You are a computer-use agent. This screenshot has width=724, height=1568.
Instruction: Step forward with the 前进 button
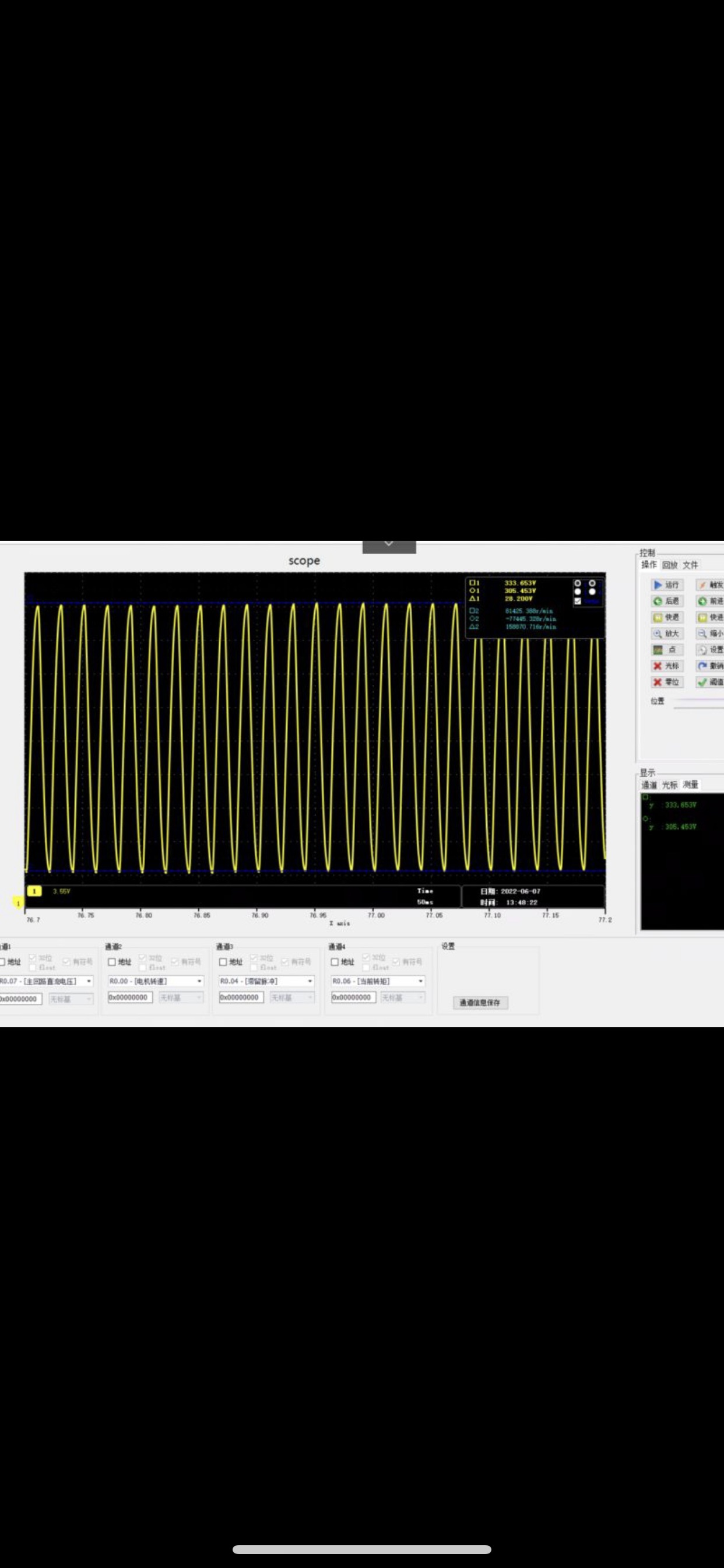click(711, 601)
